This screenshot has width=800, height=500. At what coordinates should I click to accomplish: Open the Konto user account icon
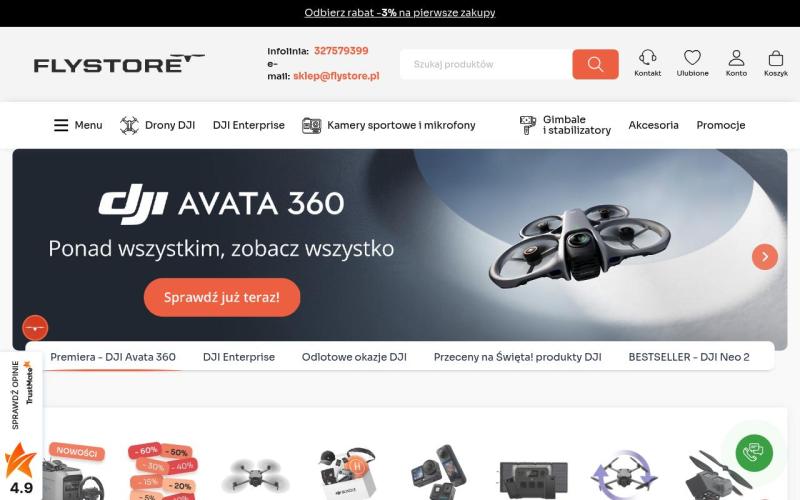[x=736, y=63]
